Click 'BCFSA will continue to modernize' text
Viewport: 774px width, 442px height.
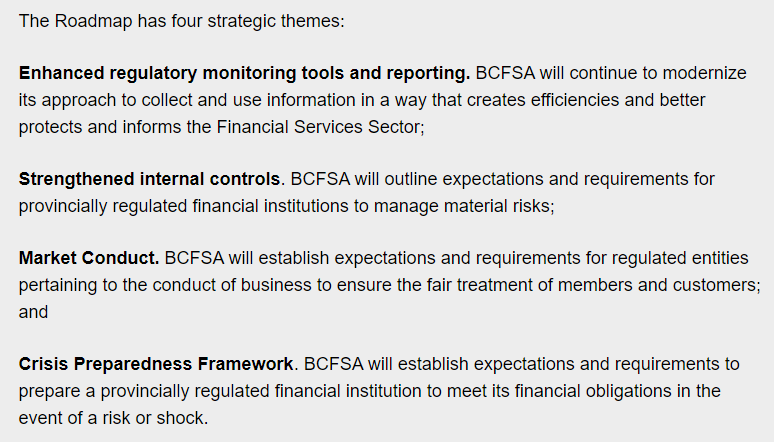point(611,73)
